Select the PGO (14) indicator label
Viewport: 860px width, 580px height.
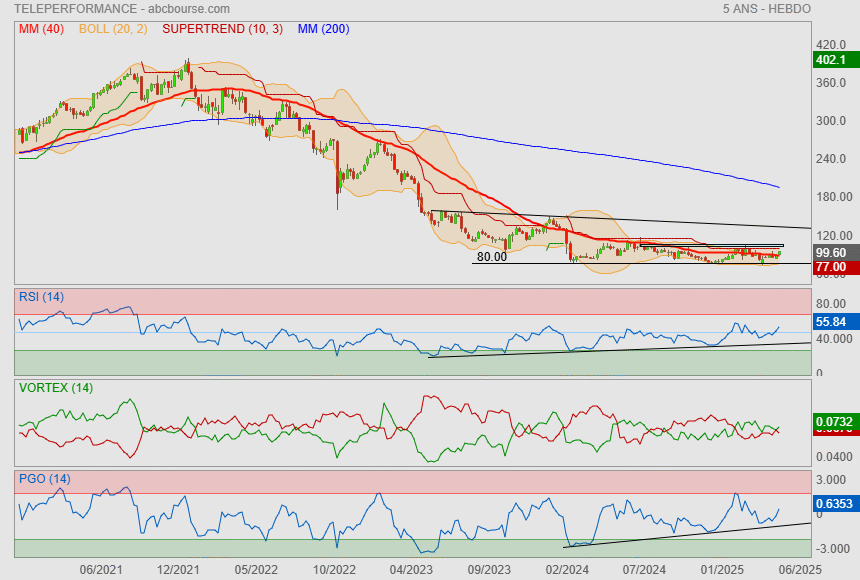[45, 479]
